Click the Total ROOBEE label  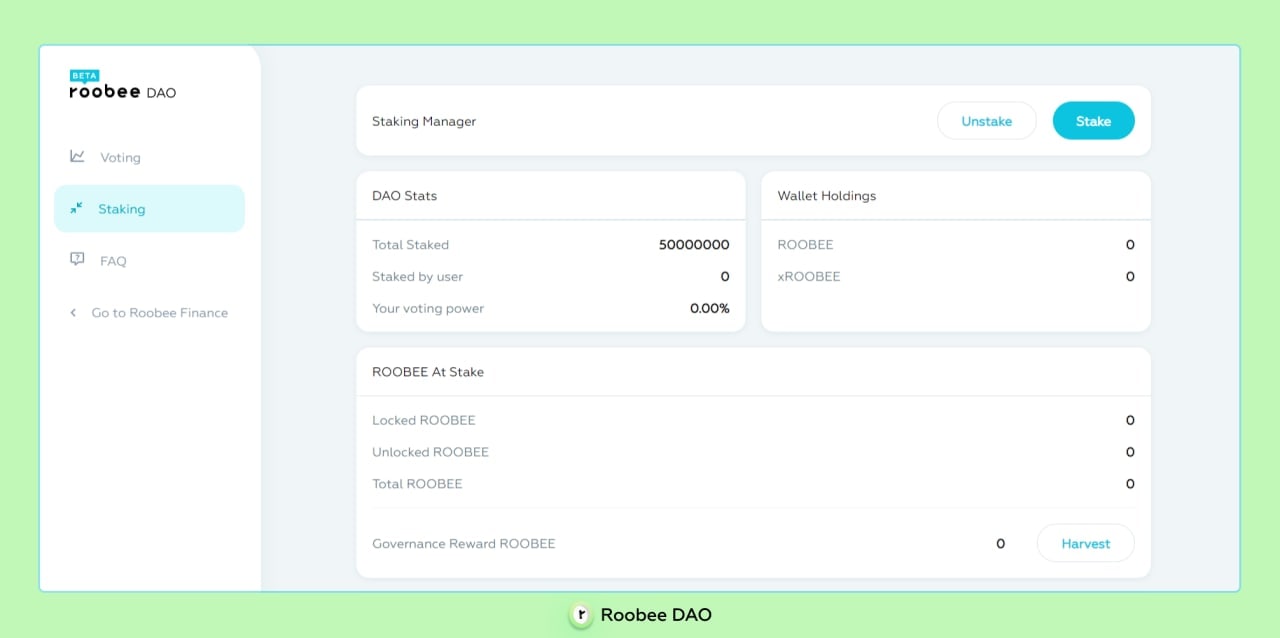coord(417,484)
